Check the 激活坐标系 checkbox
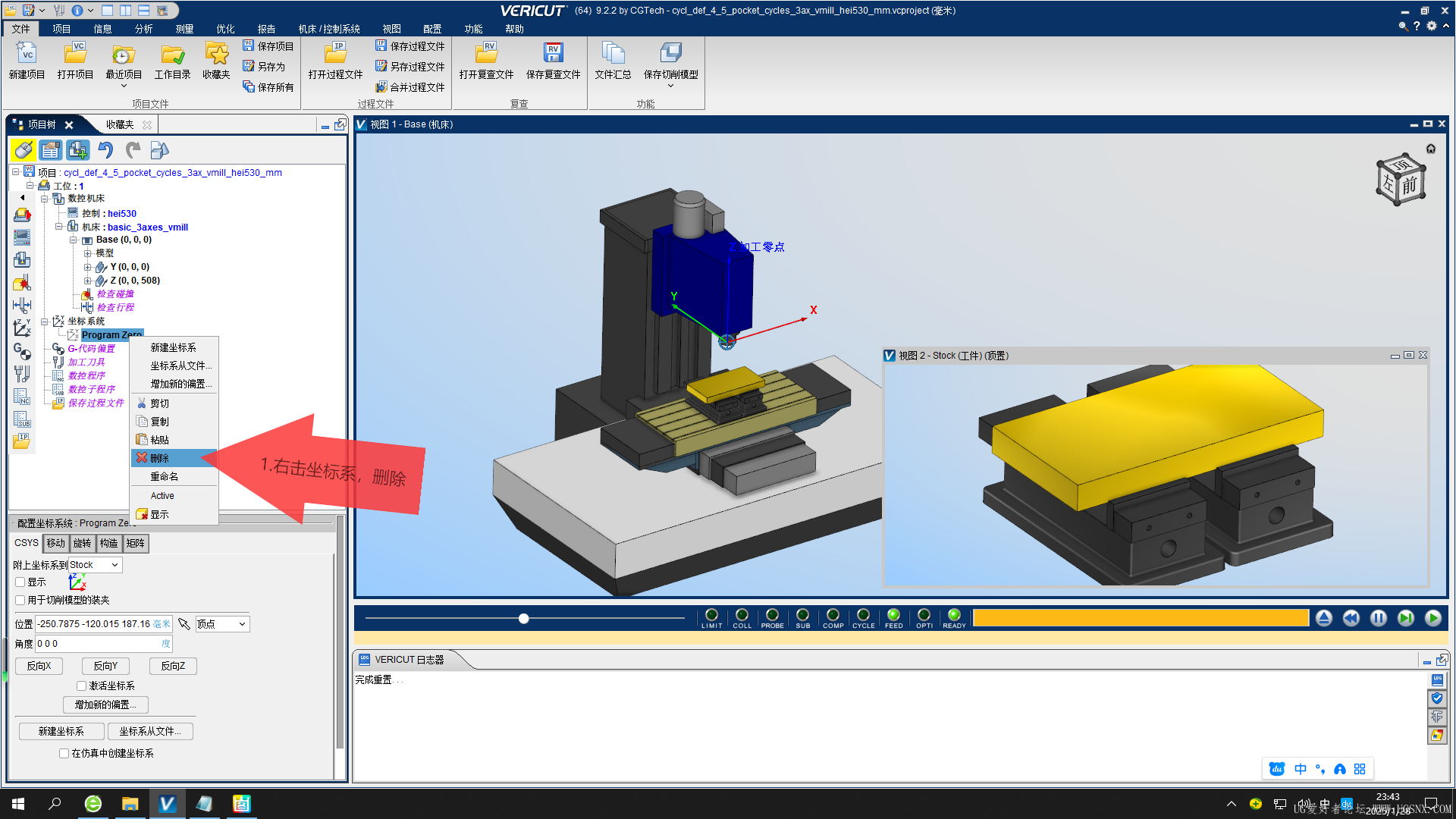 [x=82, y=686]
